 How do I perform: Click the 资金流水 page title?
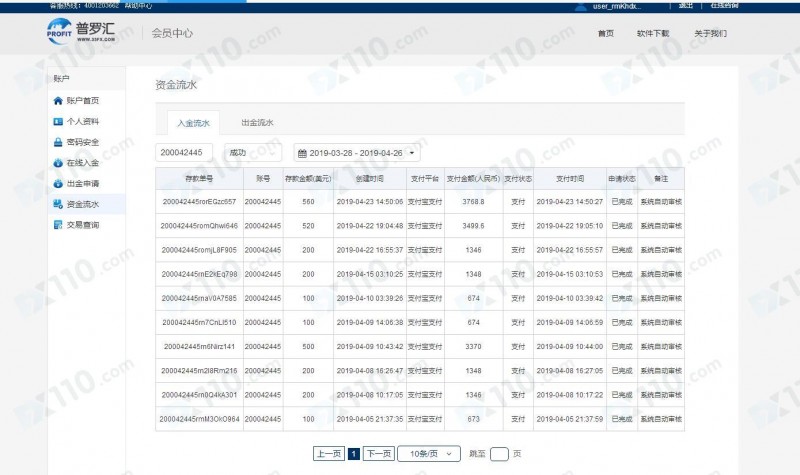(176, 85)
